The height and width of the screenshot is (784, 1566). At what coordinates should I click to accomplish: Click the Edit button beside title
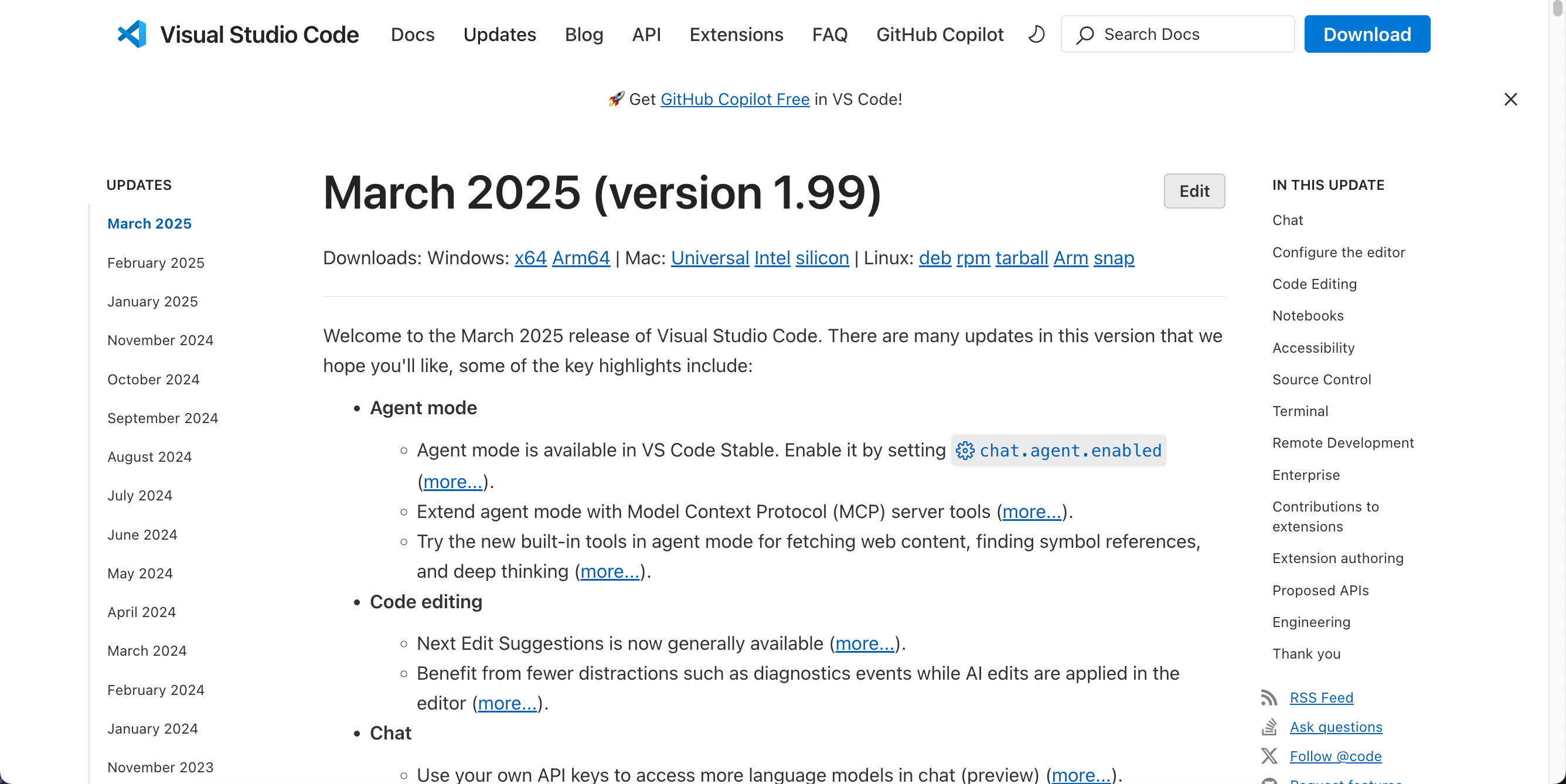coord(1194,191)
